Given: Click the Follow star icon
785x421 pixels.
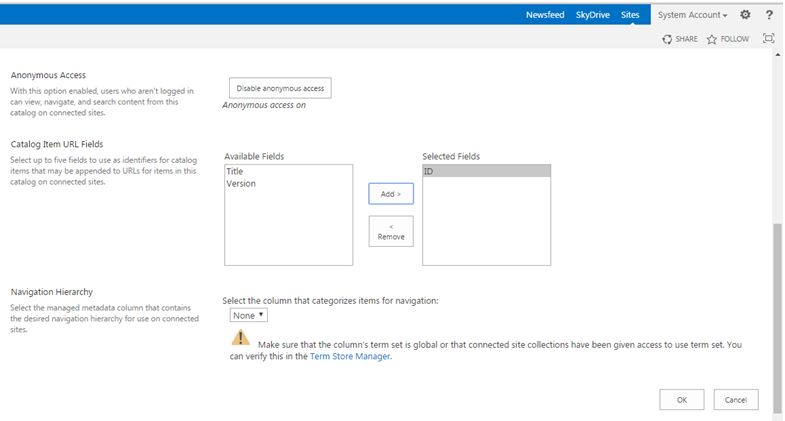Looking at the screenshot, I should (x=712, y=39).
